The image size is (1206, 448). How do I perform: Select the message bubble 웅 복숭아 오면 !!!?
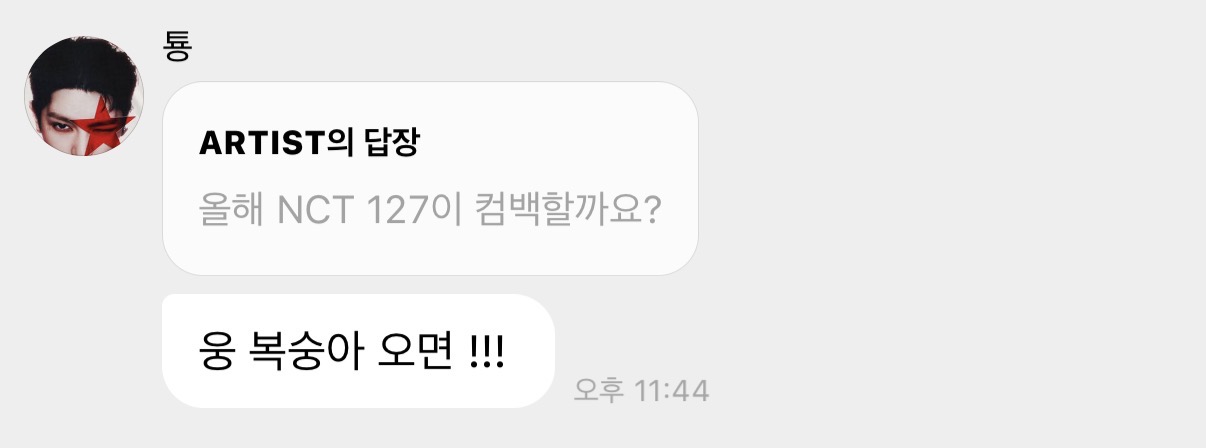pos(358,351)
